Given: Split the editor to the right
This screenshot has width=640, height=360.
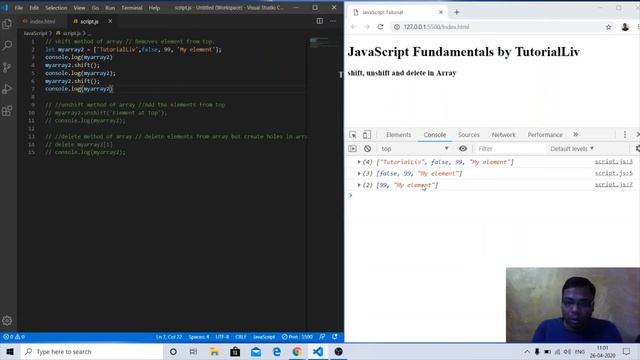Looking at the screenshot, I should [320, 21].
